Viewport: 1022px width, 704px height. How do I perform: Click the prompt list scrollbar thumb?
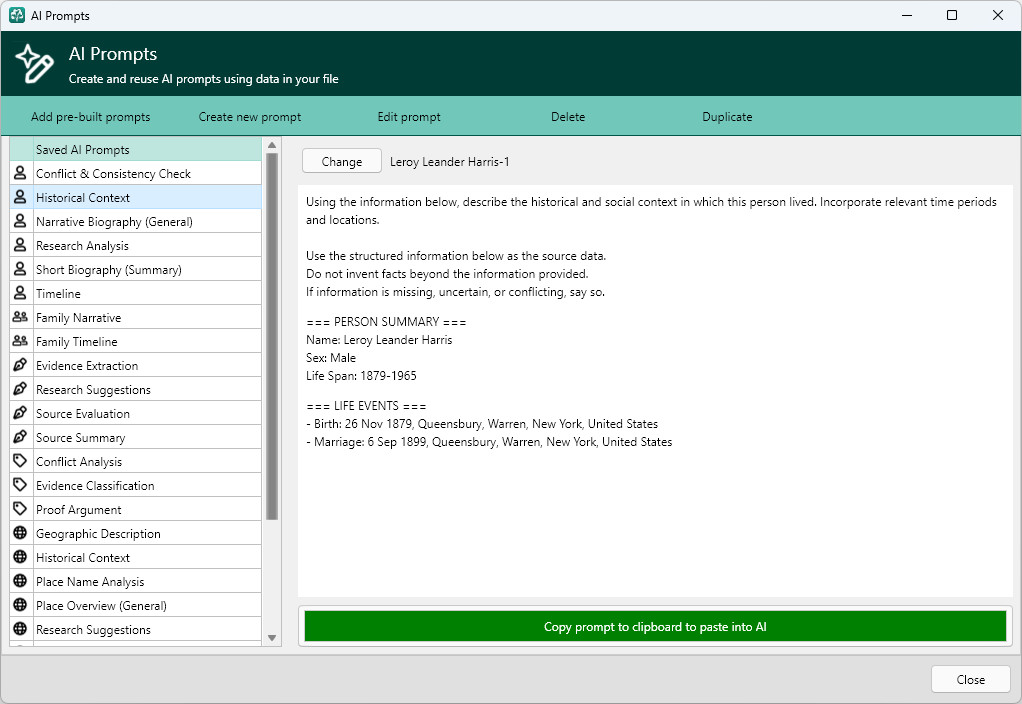(x=272, y=336)
